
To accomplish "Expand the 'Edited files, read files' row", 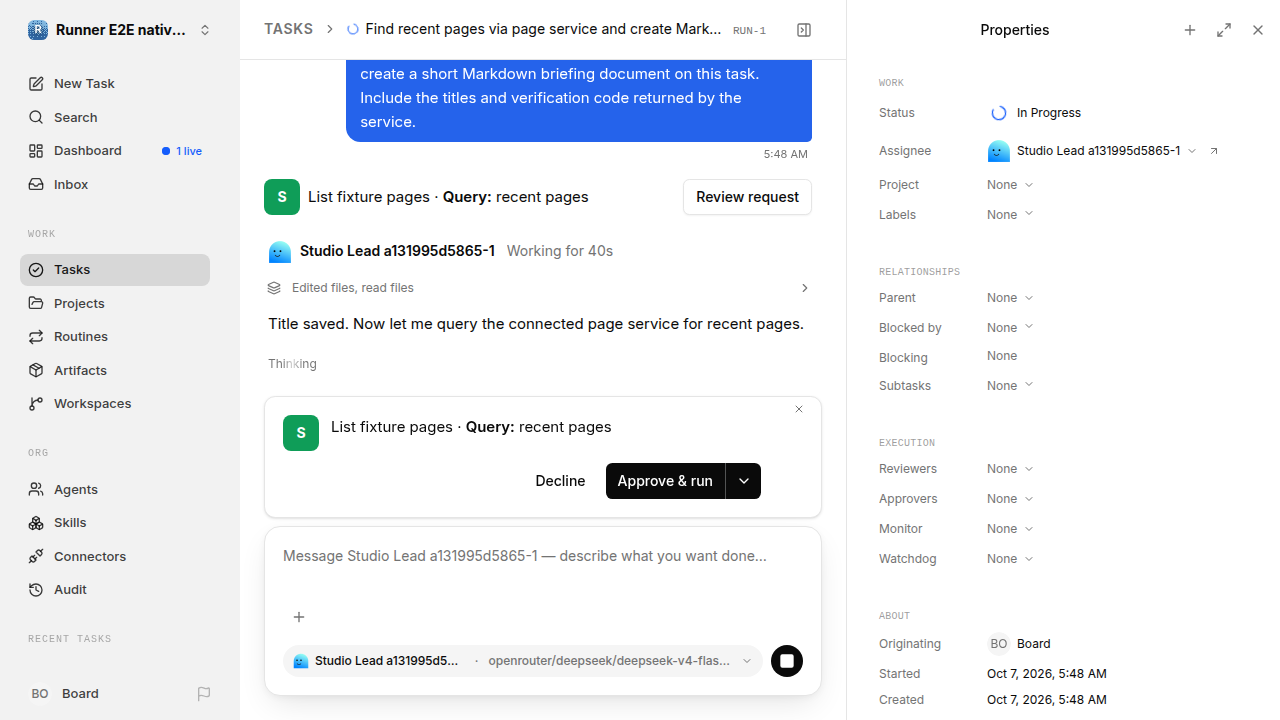I will tap(538, 288).
